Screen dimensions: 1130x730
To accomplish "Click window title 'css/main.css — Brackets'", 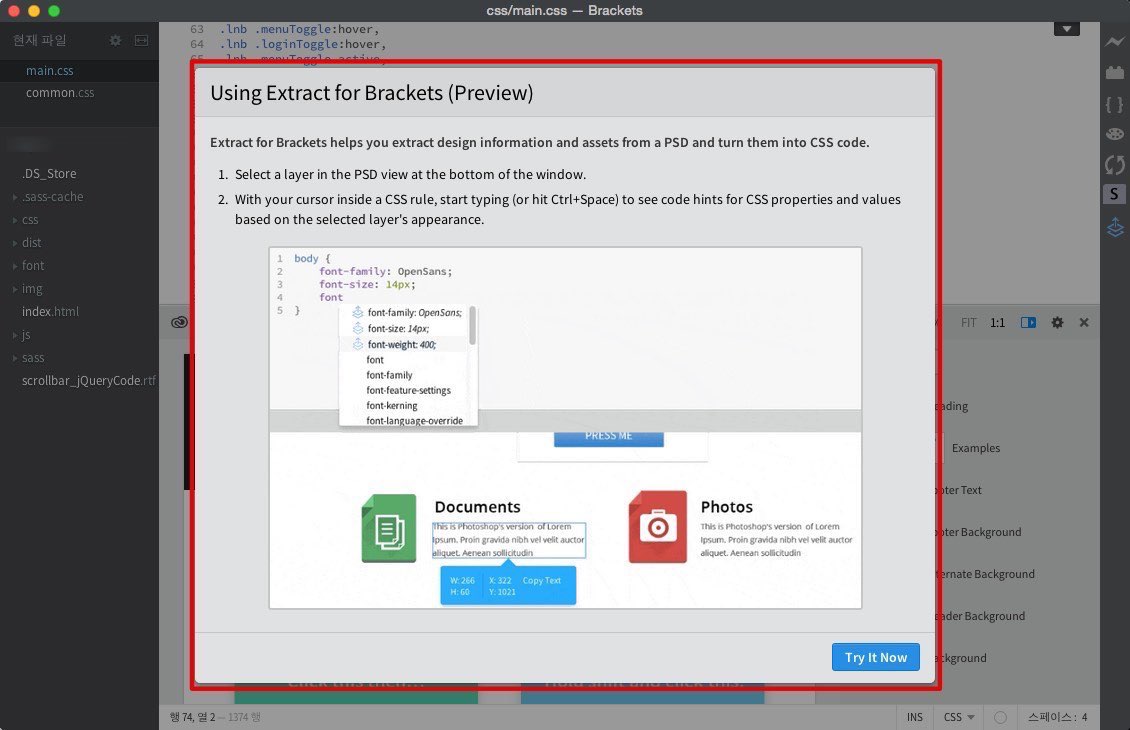I will (564, 11).
